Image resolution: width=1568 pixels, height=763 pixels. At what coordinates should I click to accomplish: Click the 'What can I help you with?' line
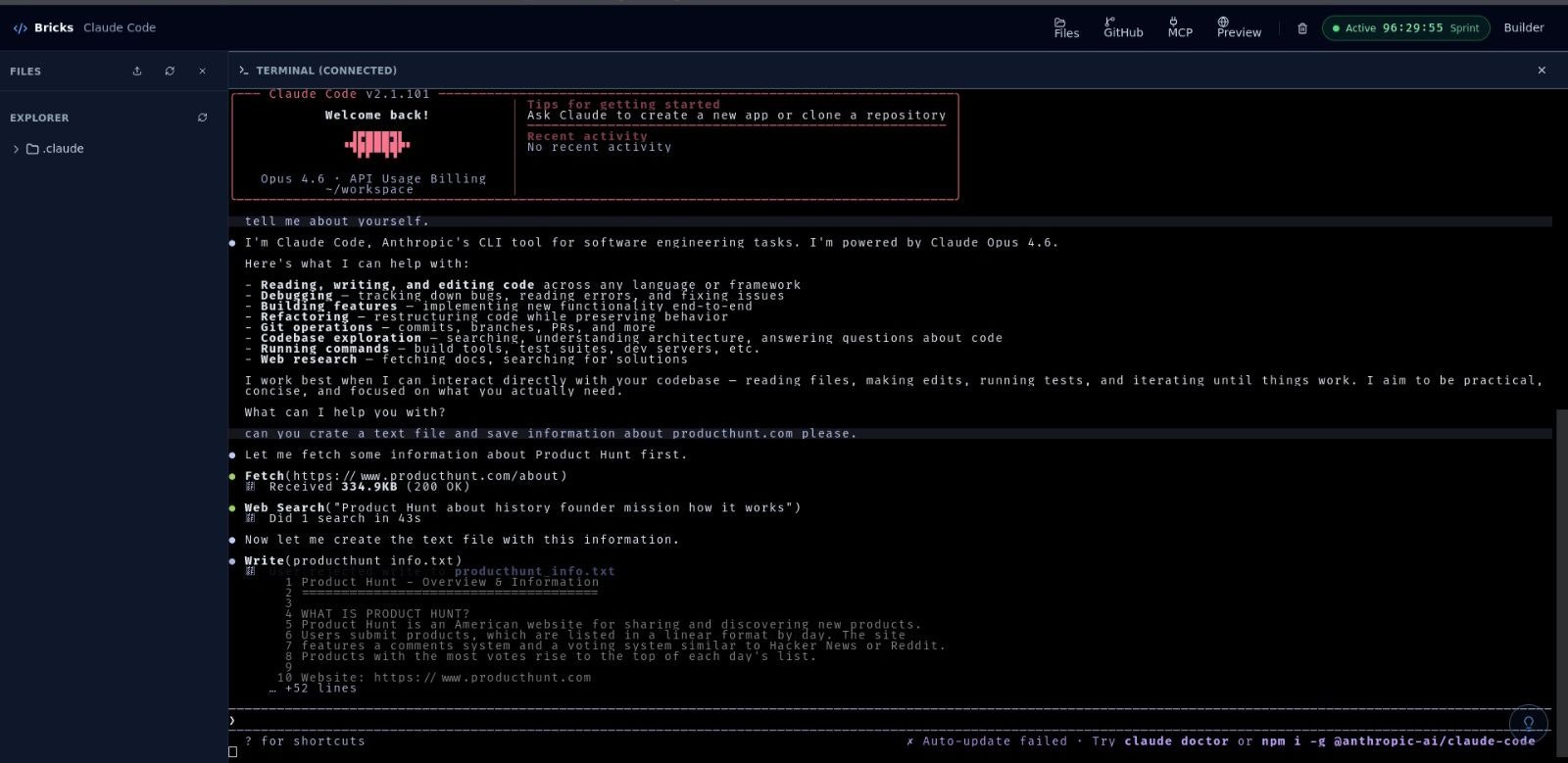345,412
